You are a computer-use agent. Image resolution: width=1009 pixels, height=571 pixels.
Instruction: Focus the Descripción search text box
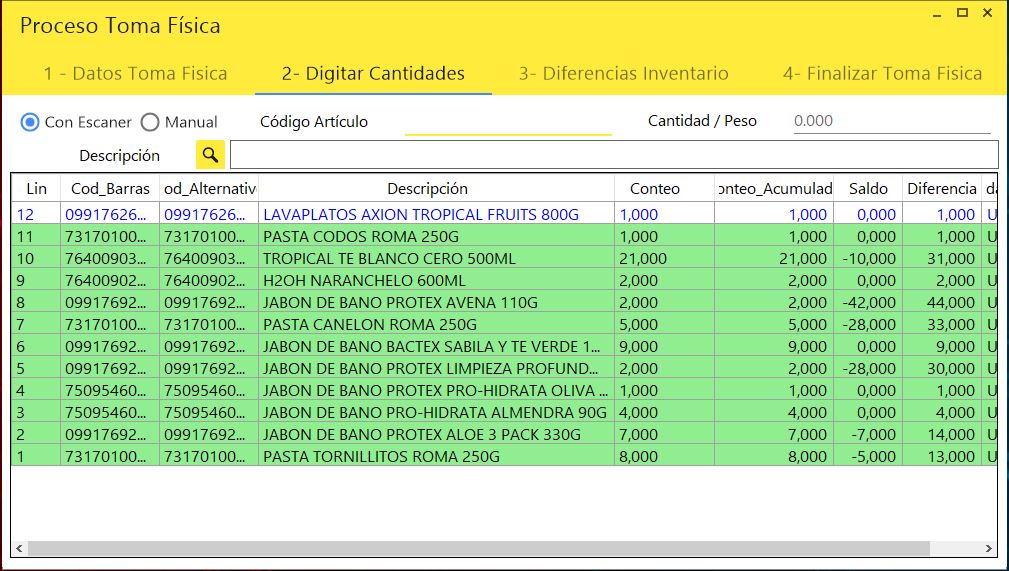pos(613,155)
